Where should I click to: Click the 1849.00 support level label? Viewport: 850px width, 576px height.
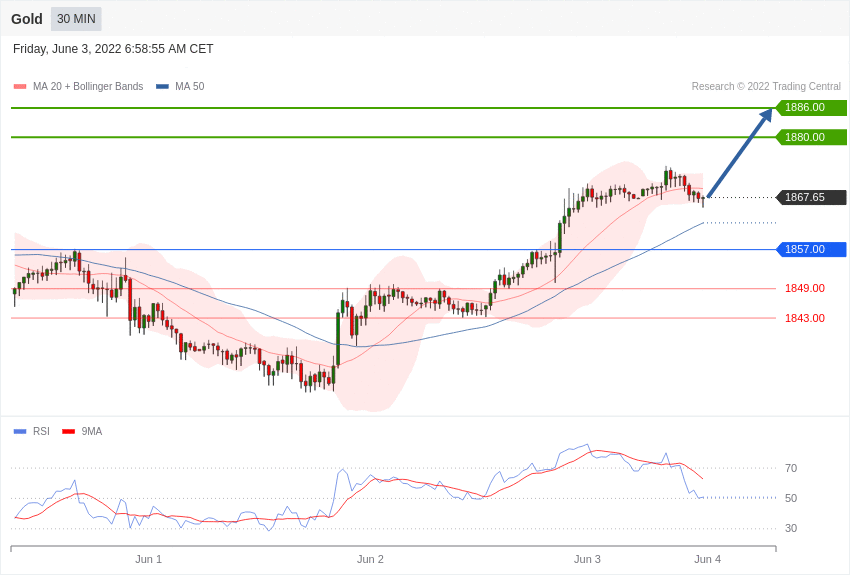click(804, 288)
